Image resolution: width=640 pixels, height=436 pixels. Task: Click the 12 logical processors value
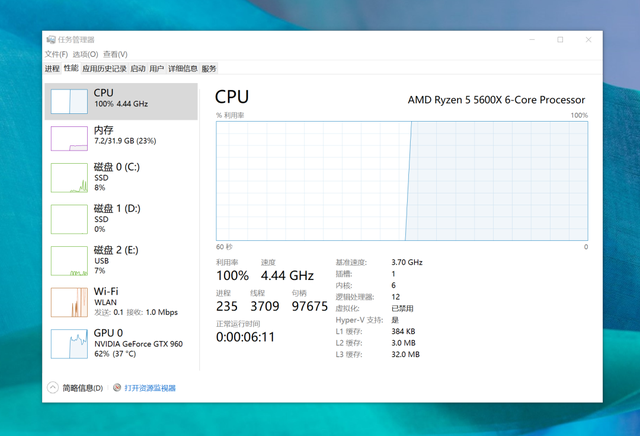[396, 297]
